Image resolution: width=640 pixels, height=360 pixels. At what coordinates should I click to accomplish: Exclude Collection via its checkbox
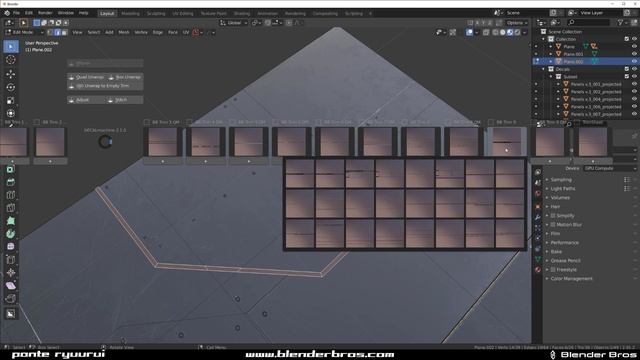(627, 39)
